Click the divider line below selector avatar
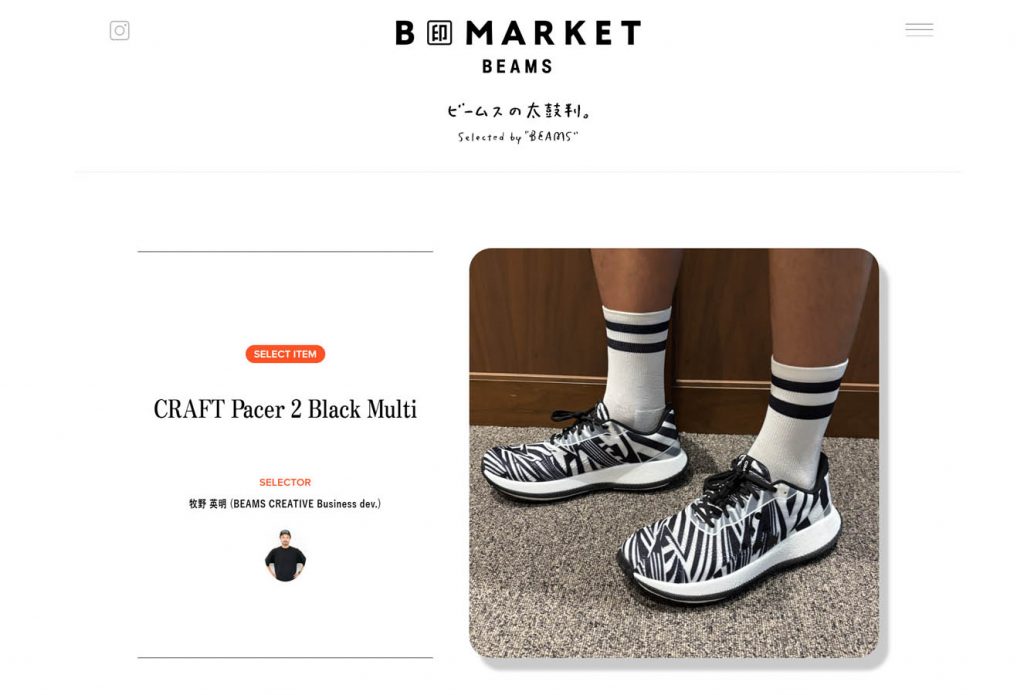1024x695 pixels. [285, 657]
